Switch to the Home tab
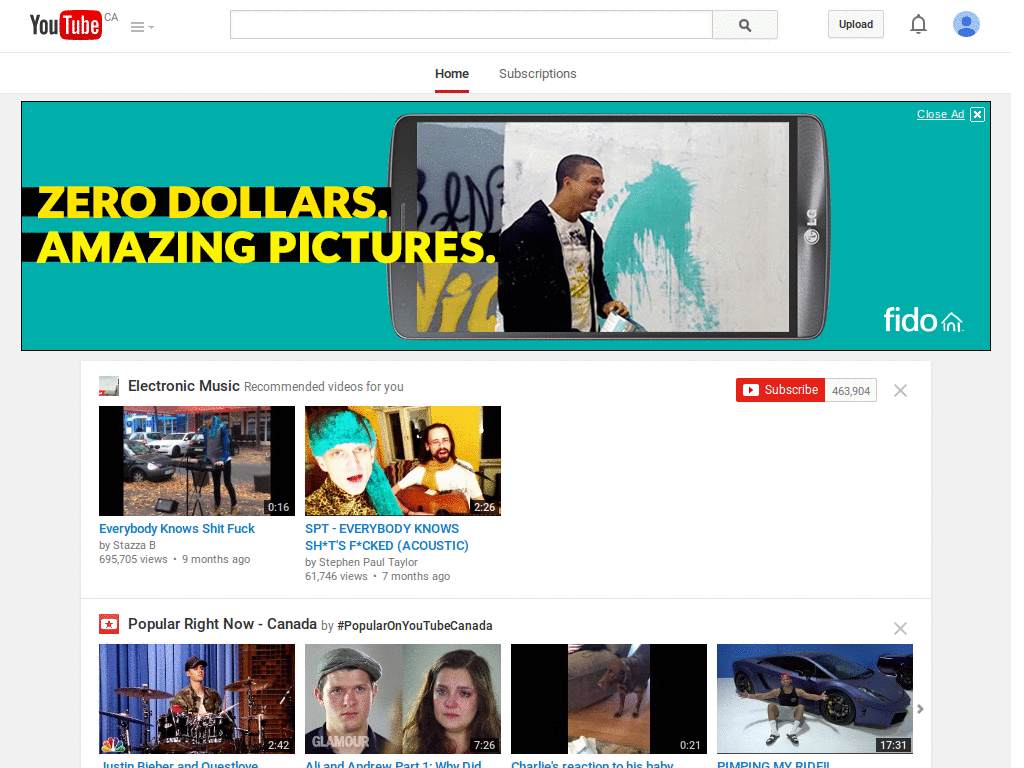This screenshot has height=768, width=1024. [452, 74]
